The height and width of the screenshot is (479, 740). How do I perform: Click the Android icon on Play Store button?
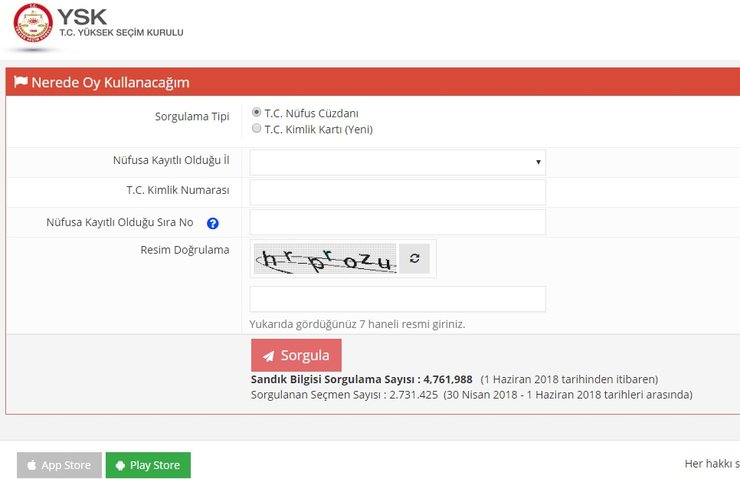pos(120,465)
